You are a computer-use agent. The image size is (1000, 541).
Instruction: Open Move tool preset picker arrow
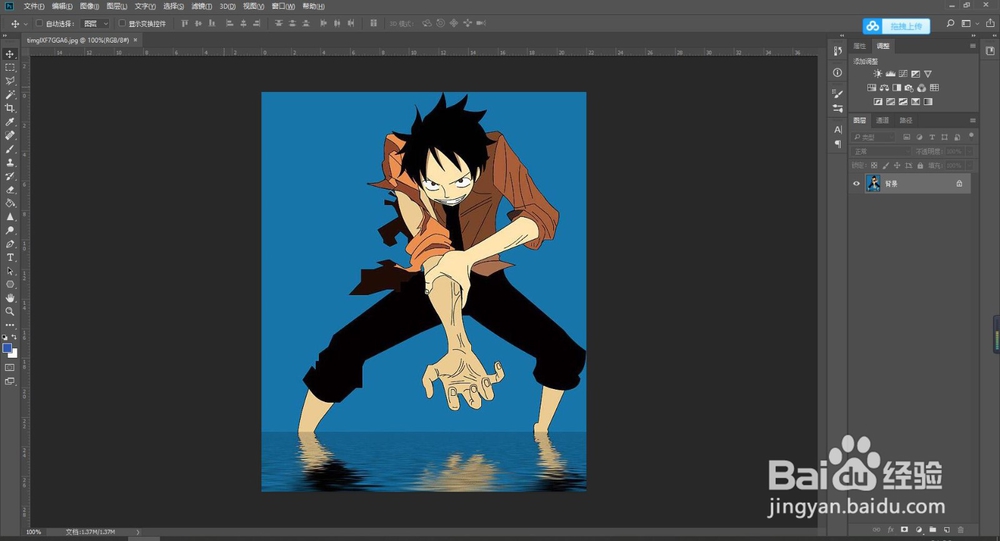pos(26,24)
